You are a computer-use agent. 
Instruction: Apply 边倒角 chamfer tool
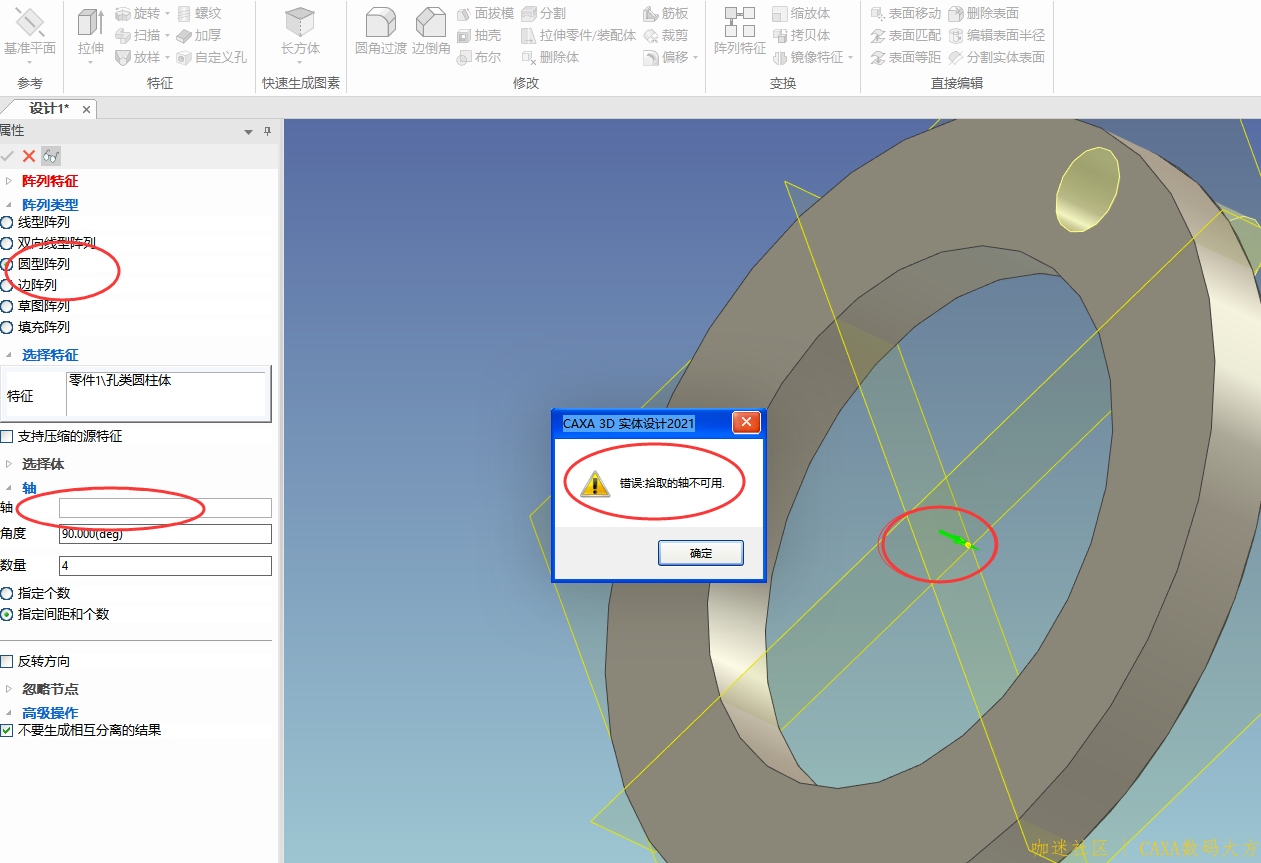pos(431,32)
